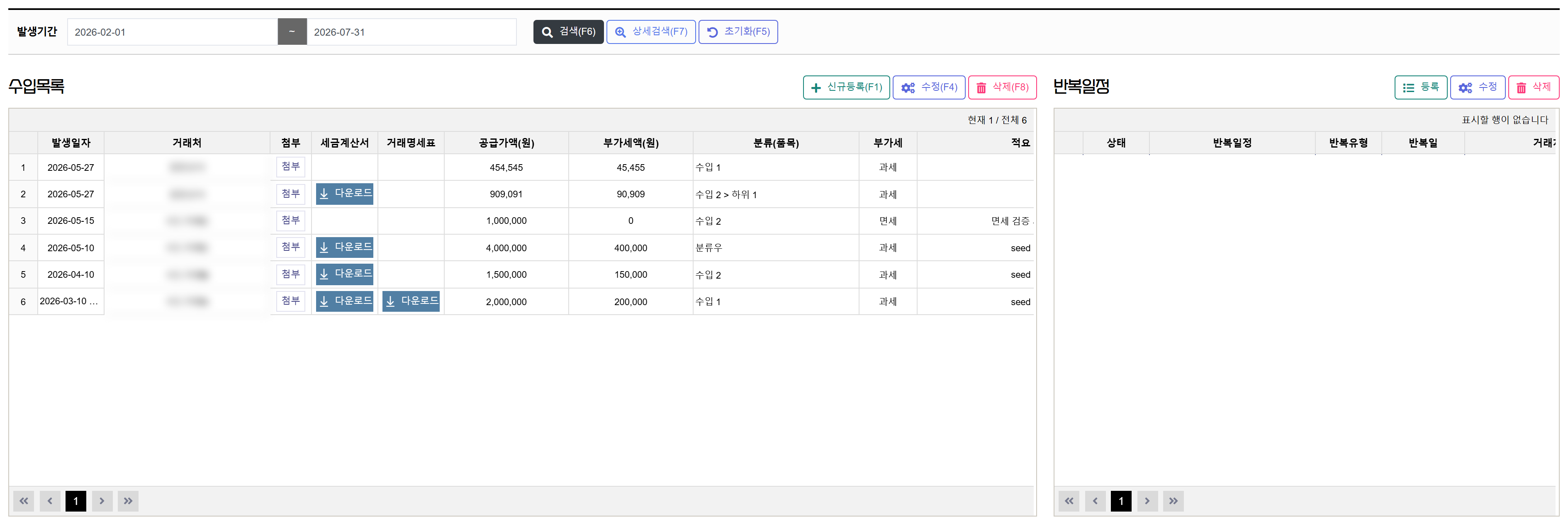The image size is (1568, 524).
Task: Click the 부가세액(원) column header
Action: (631, 143)
